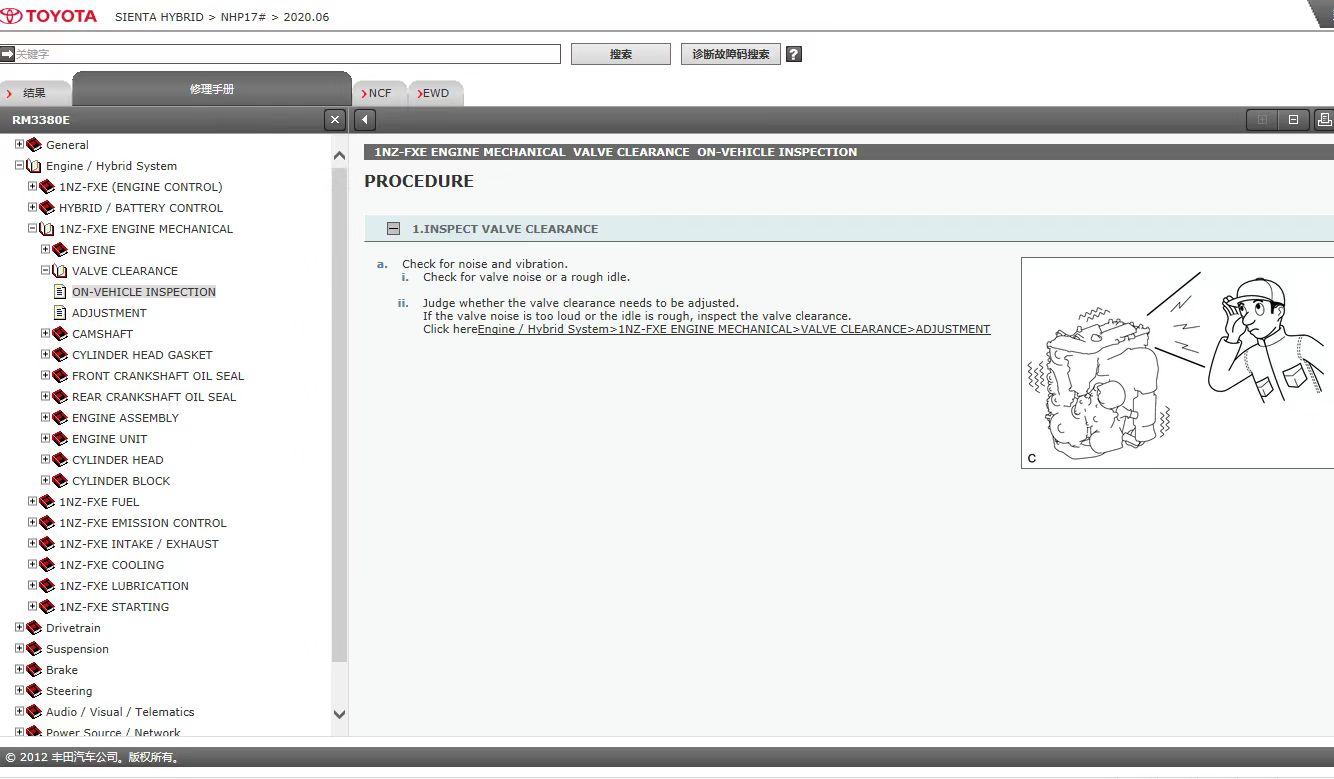Select 1NZ-FXE INTAKE / EXHAUST tree item
1334x779 pixels.
pos(139,544)
